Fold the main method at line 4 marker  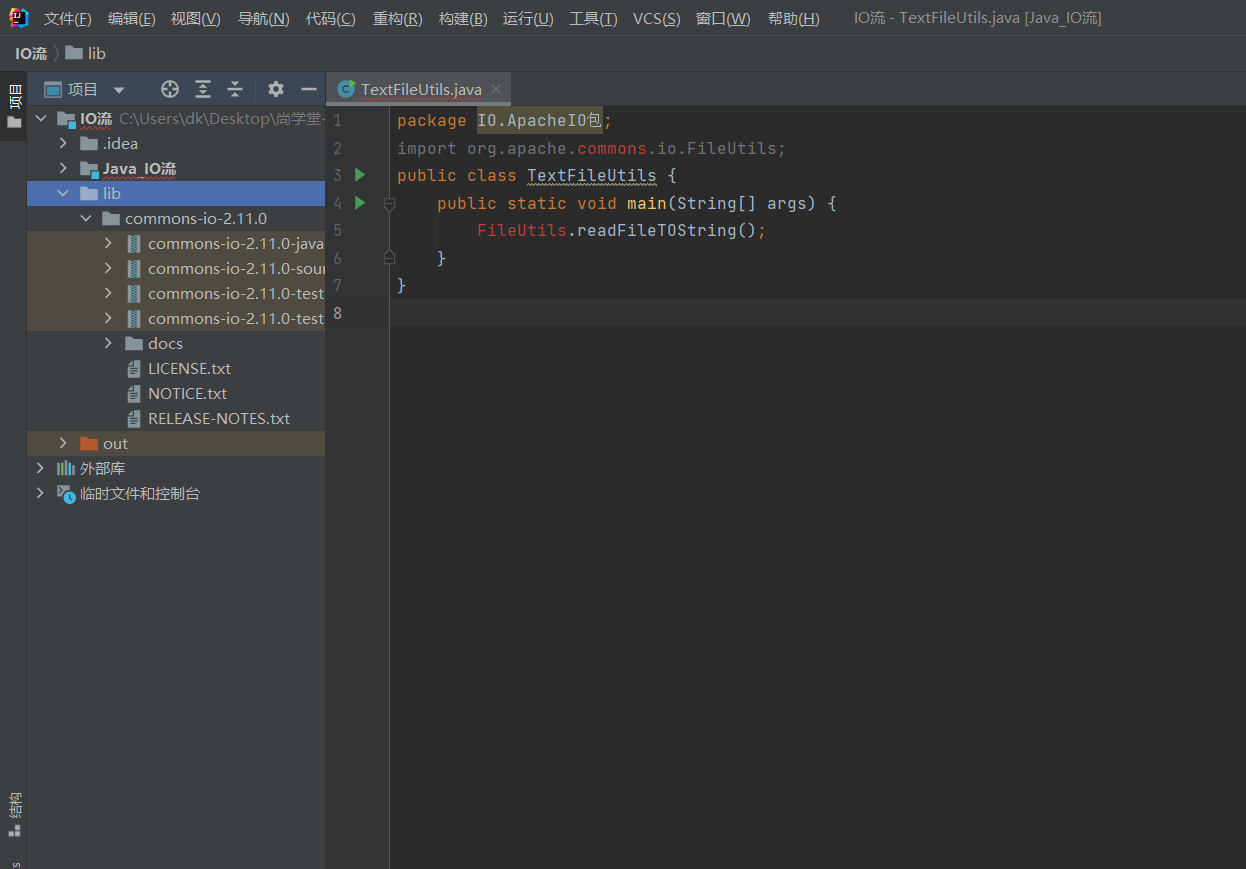[x=390, y=203]
